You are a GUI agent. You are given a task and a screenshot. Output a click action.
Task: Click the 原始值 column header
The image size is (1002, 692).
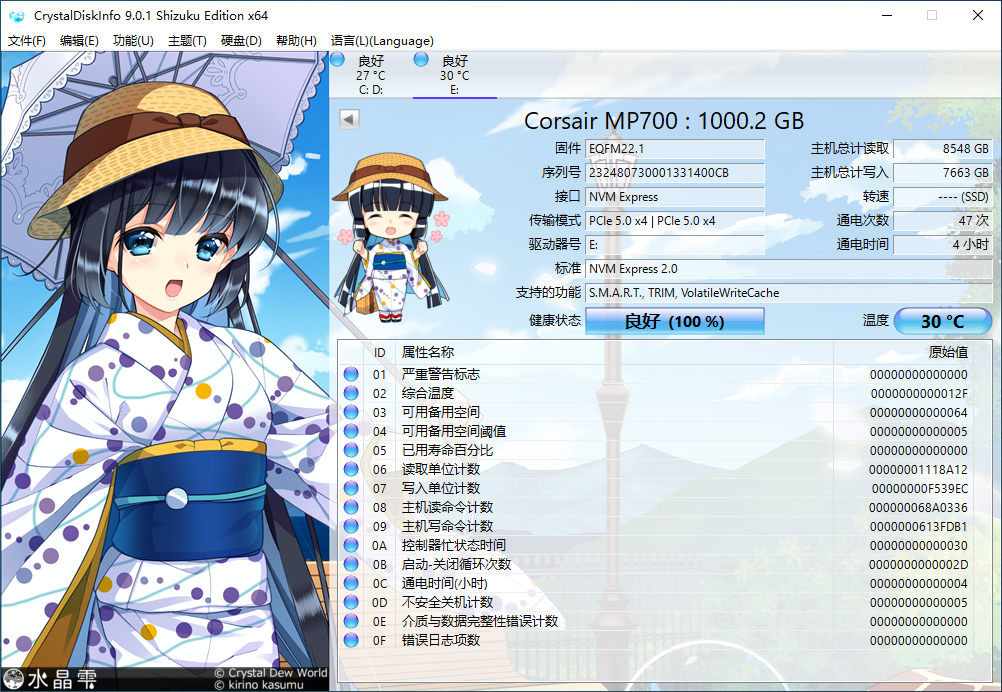(x=904, y=352)
